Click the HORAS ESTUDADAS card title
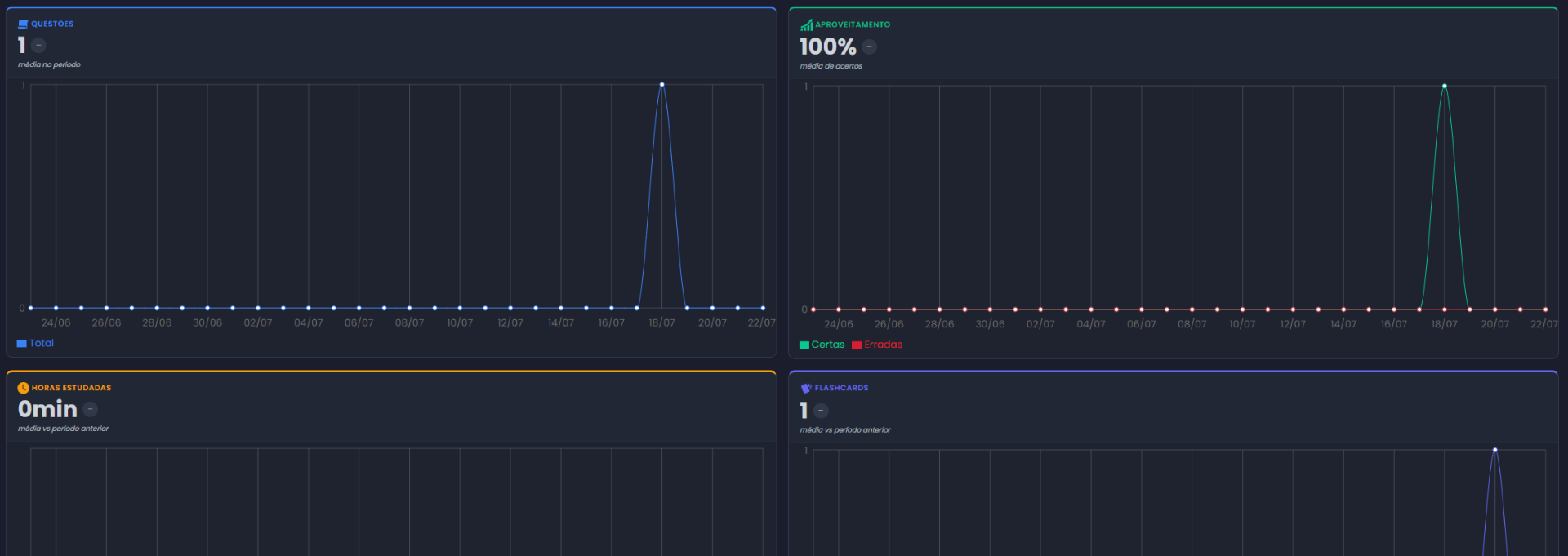Image resolution: width=1568 pixels, height=556 pixels. 71,388
